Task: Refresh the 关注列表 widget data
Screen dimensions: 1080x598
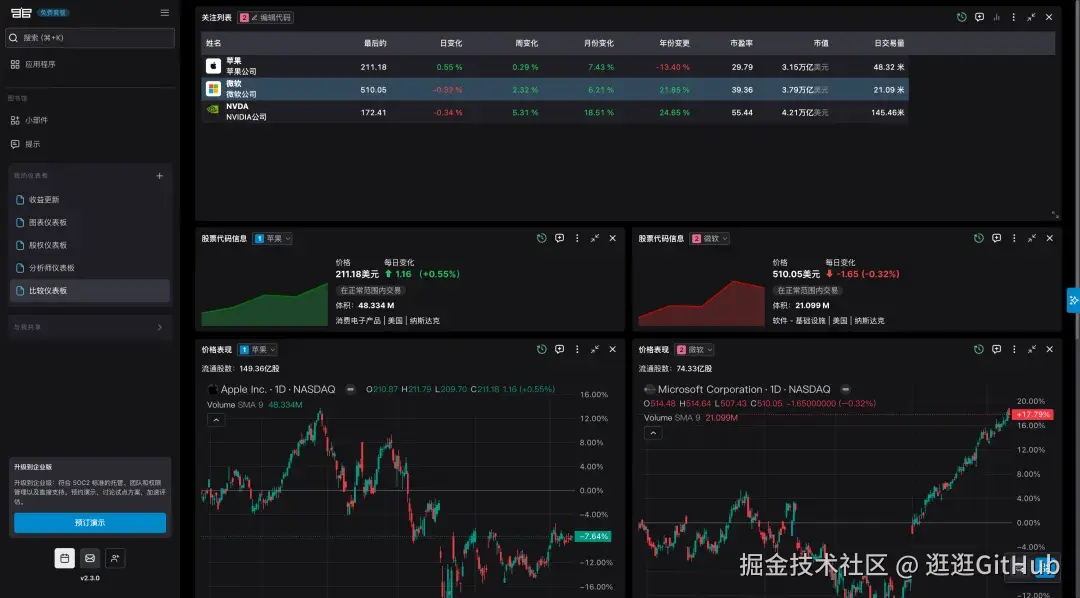Action: point(962,17)
